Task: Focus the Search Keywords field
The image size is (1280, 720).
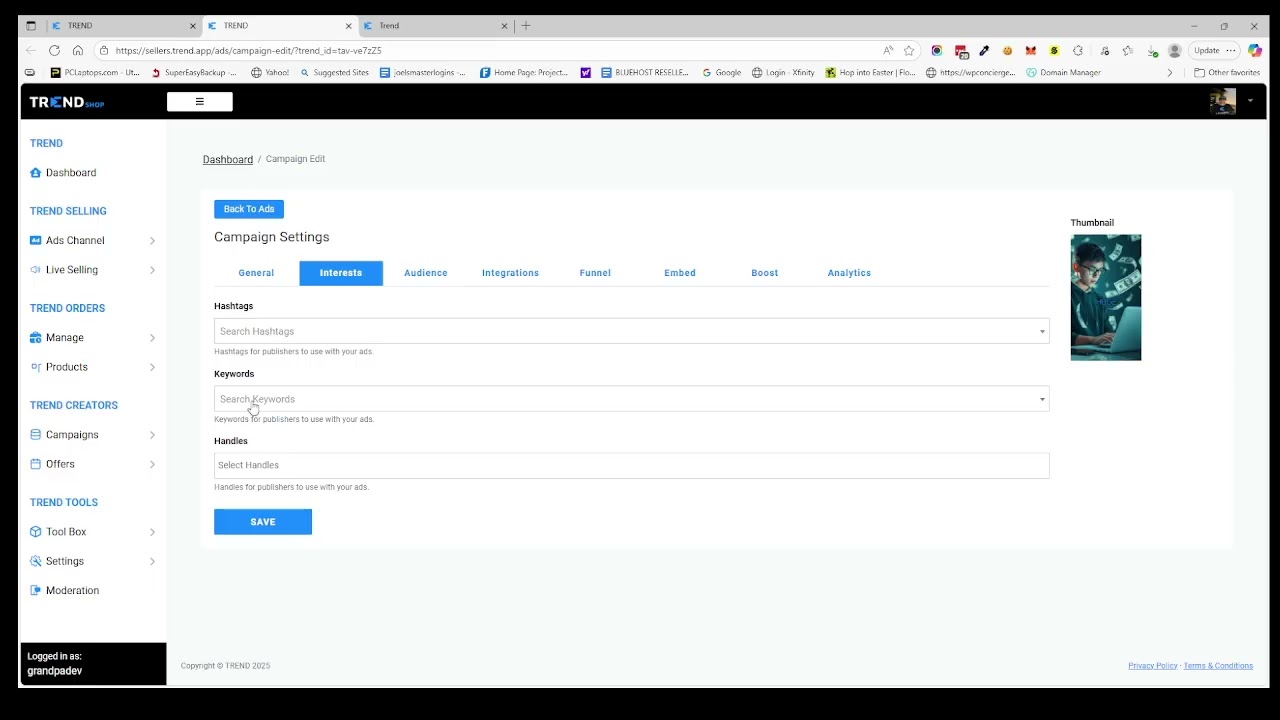Action: pyautogui.click(x=632, y=399)
